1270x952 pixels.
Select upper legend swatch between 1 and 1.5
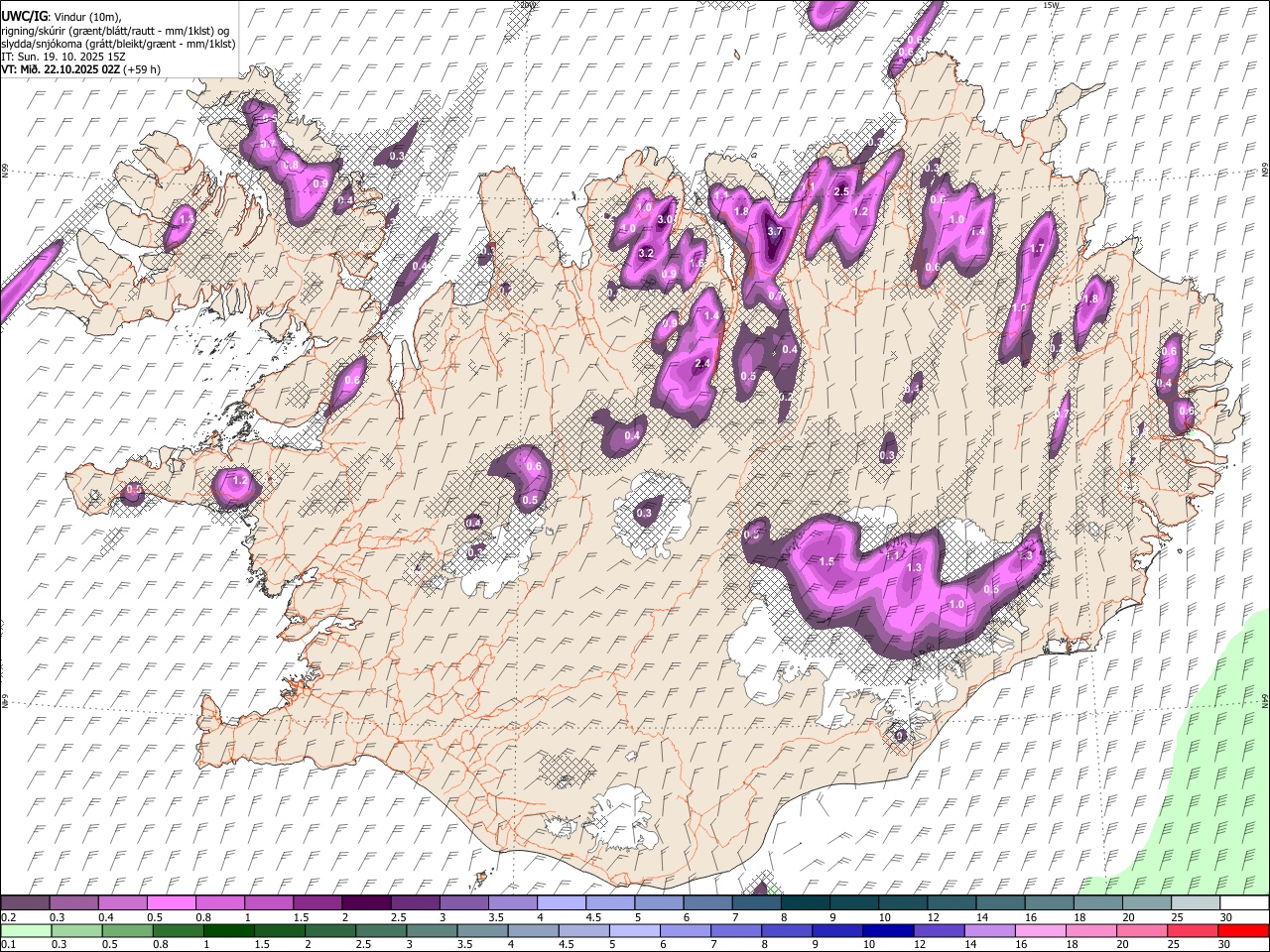click(268, 902)
